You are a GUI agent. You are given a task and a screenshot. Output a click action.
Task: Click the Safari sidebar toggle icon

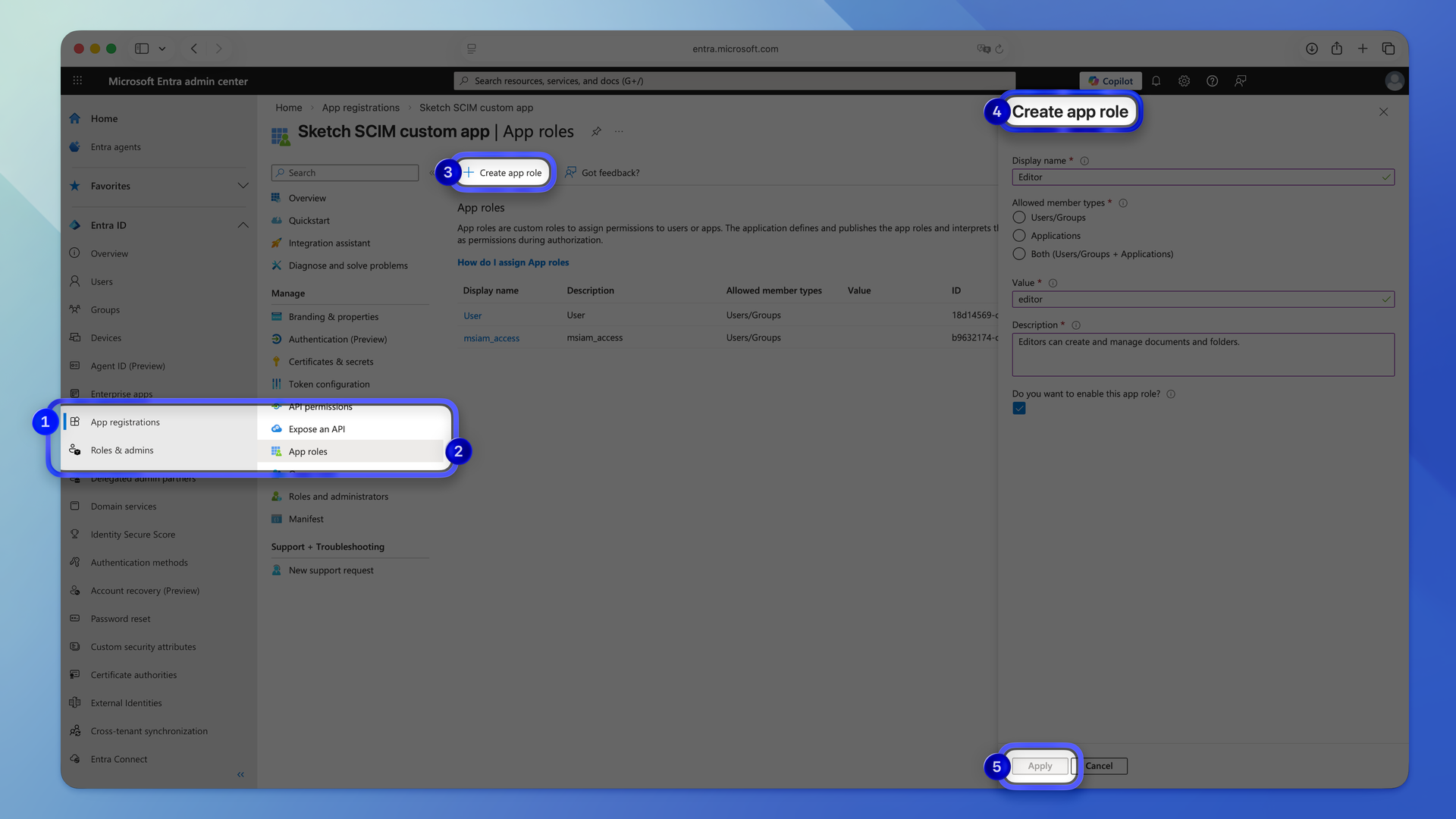(x=142, y=49)
